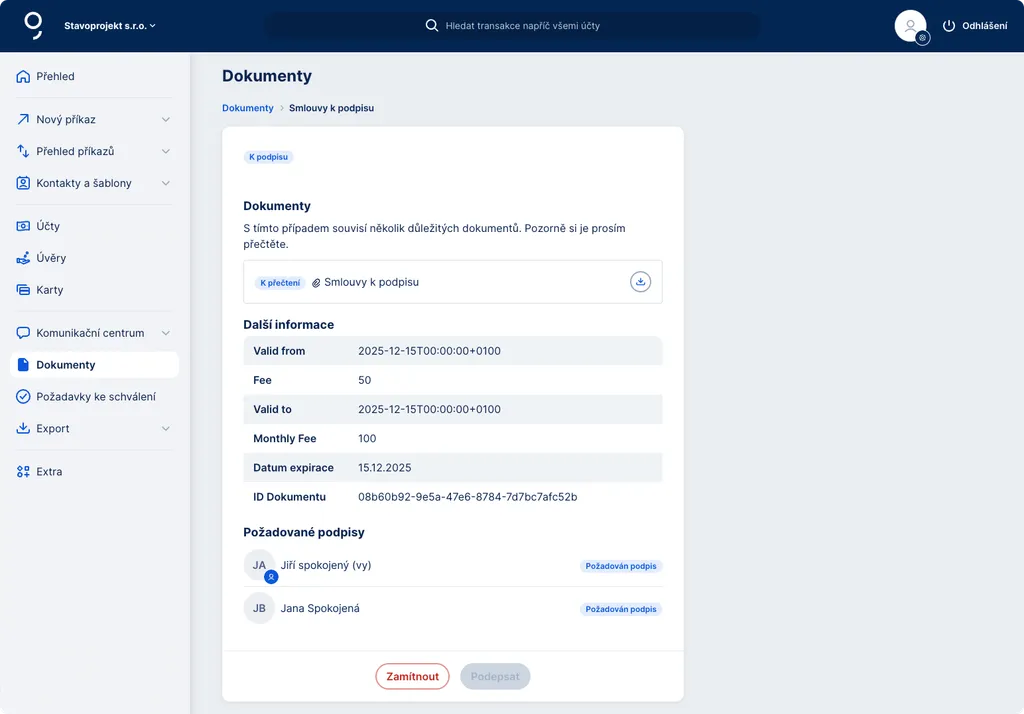The height and width of the screenshot is (714, 1024).
Task: Open the user profile avatar
Action: pyautogui.click(x=910, y=26)
